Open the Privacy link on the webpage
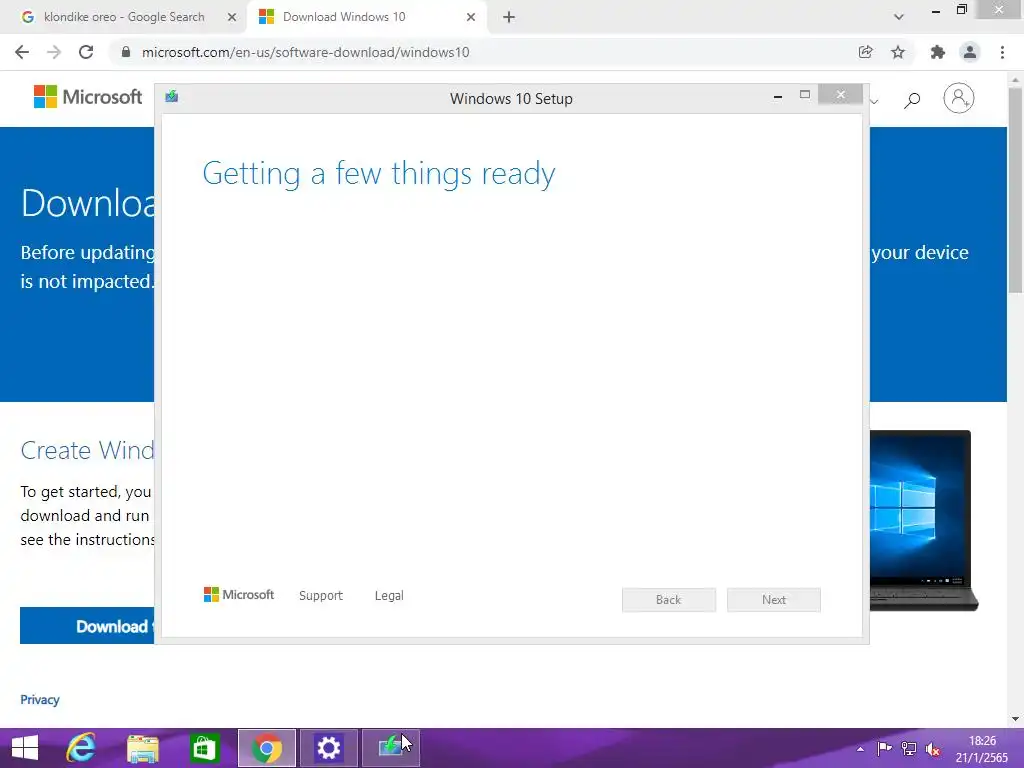 [x=40, y=699]
